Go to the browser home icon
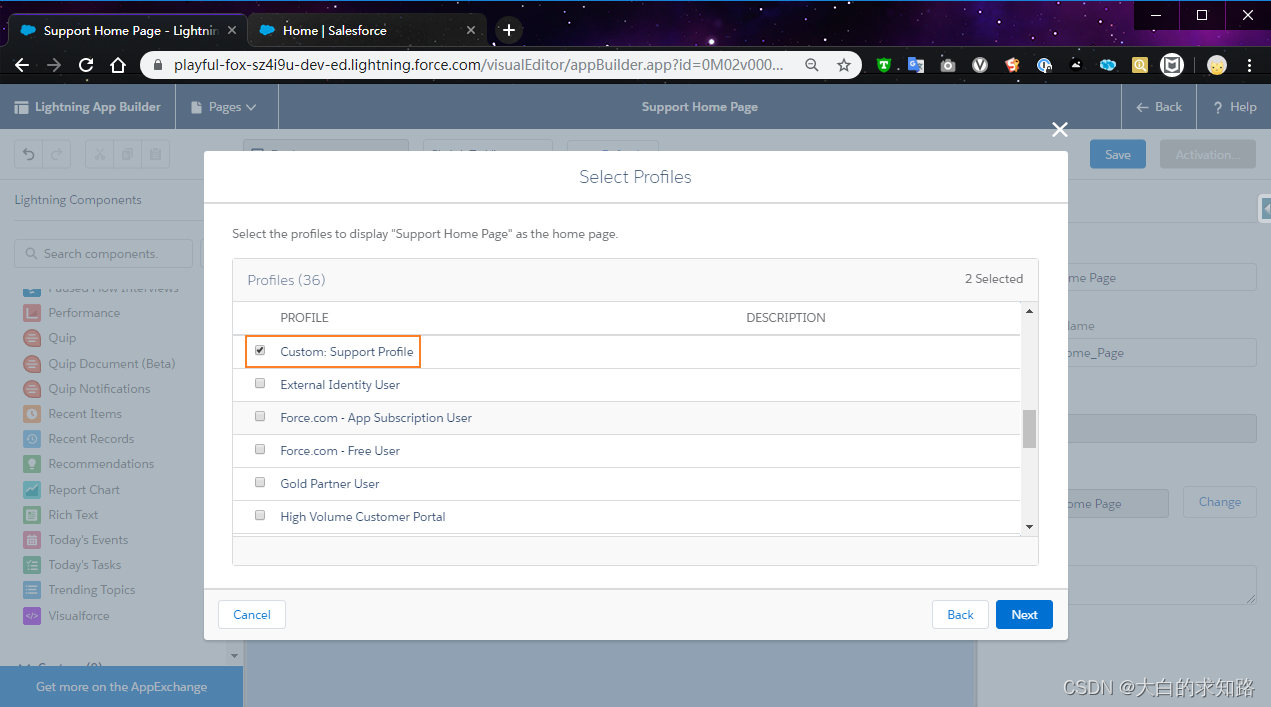Image resolution: width=1271 pixels, height=707 pixels. click(118, 65)
